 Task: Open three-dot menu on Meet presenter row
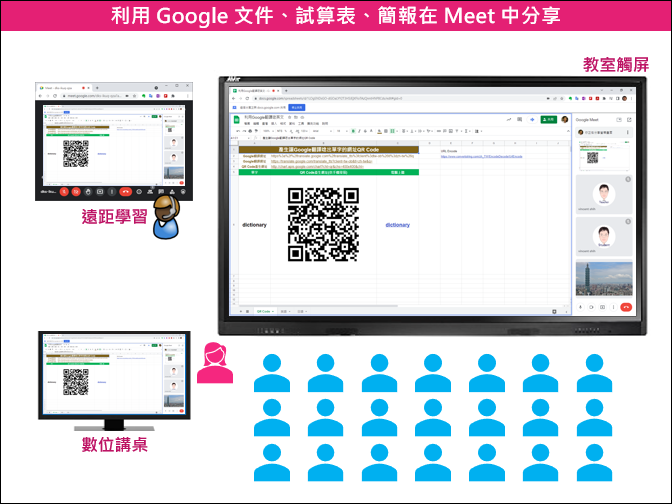tap(627, 132)
